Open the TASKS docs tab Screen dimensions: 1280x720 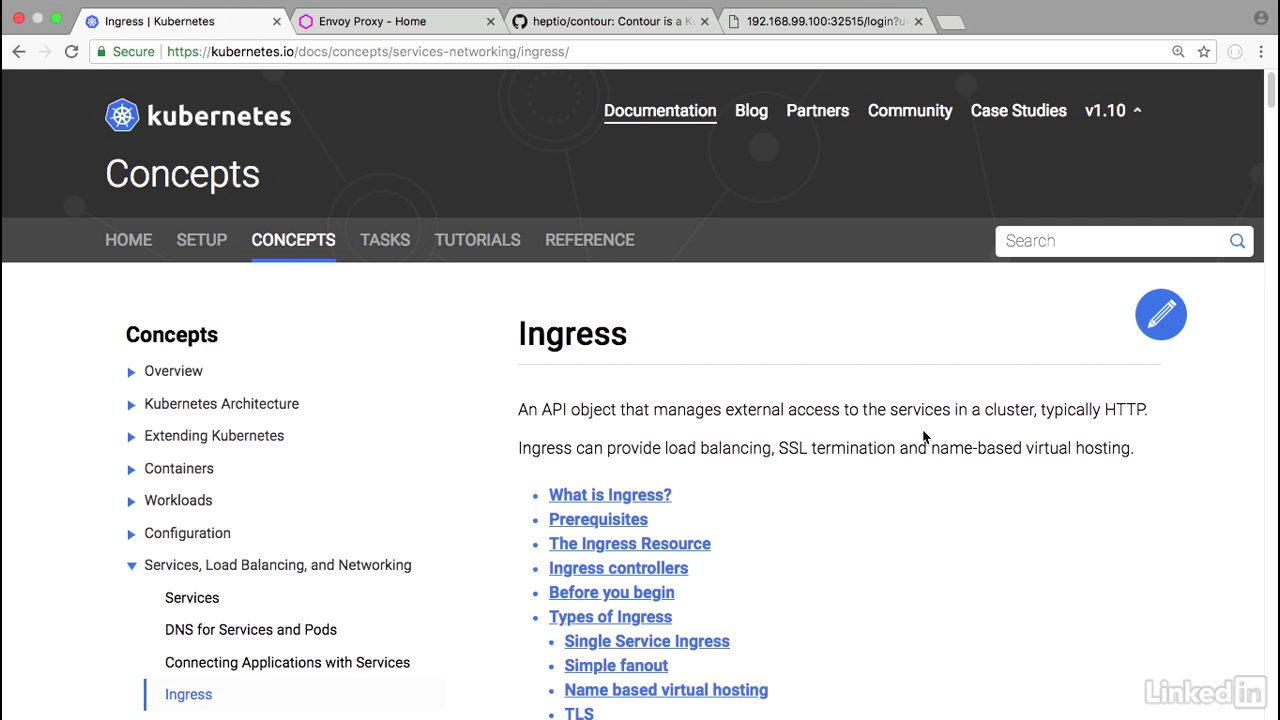click(x=385, y=240)
